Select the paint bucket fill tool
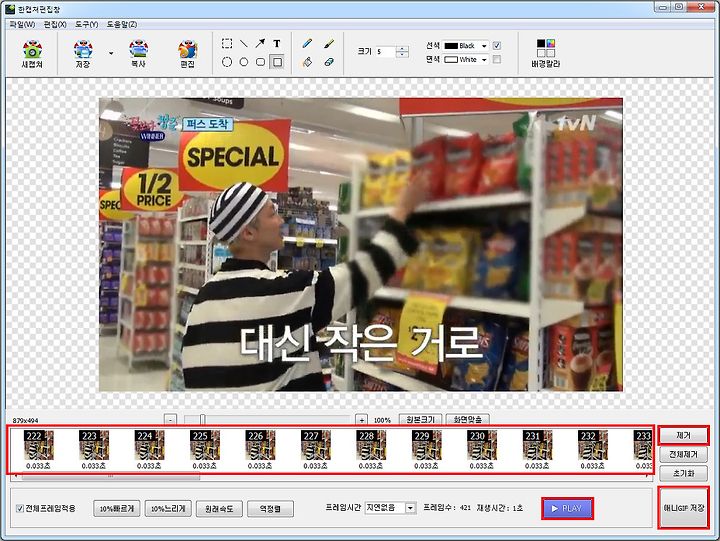This screenshot has height=541, width=720. pos(307,62)
